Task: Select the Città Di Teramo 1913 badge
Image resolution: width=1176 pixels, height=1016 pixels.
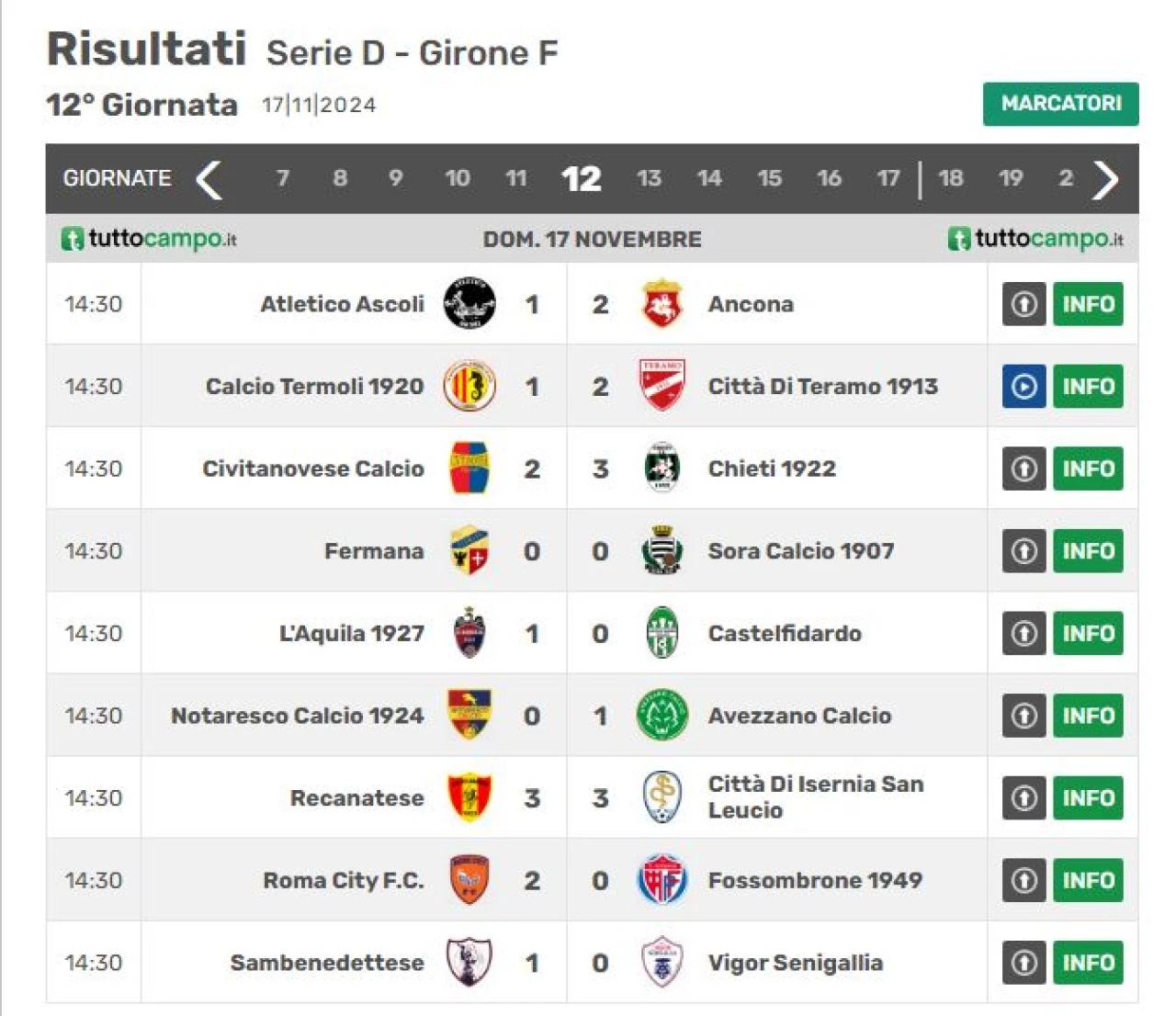Action: click(x=661, y=385)
